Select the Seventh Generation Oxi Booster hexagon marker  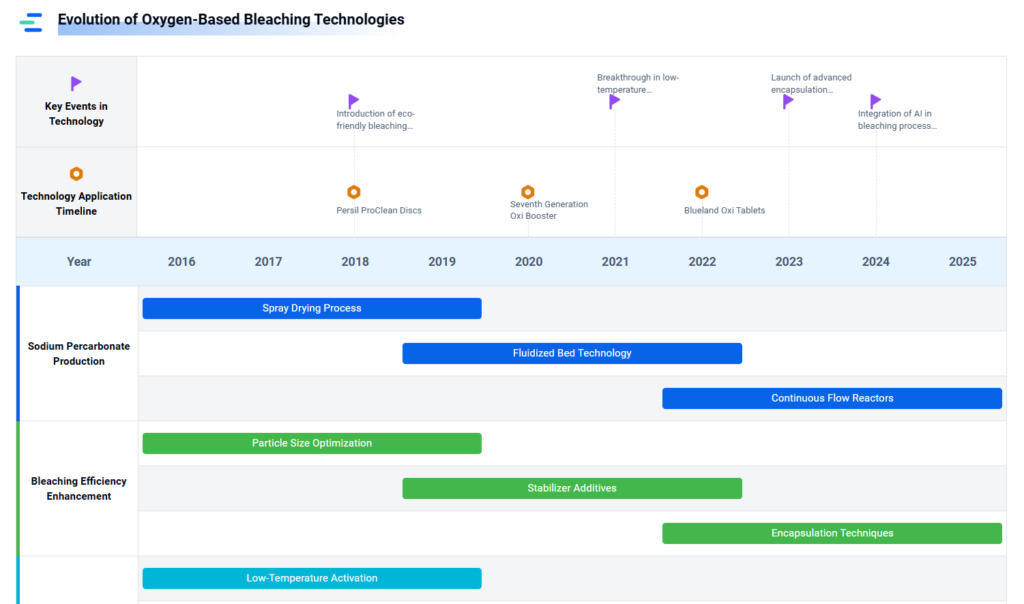(x=528, y=192)
